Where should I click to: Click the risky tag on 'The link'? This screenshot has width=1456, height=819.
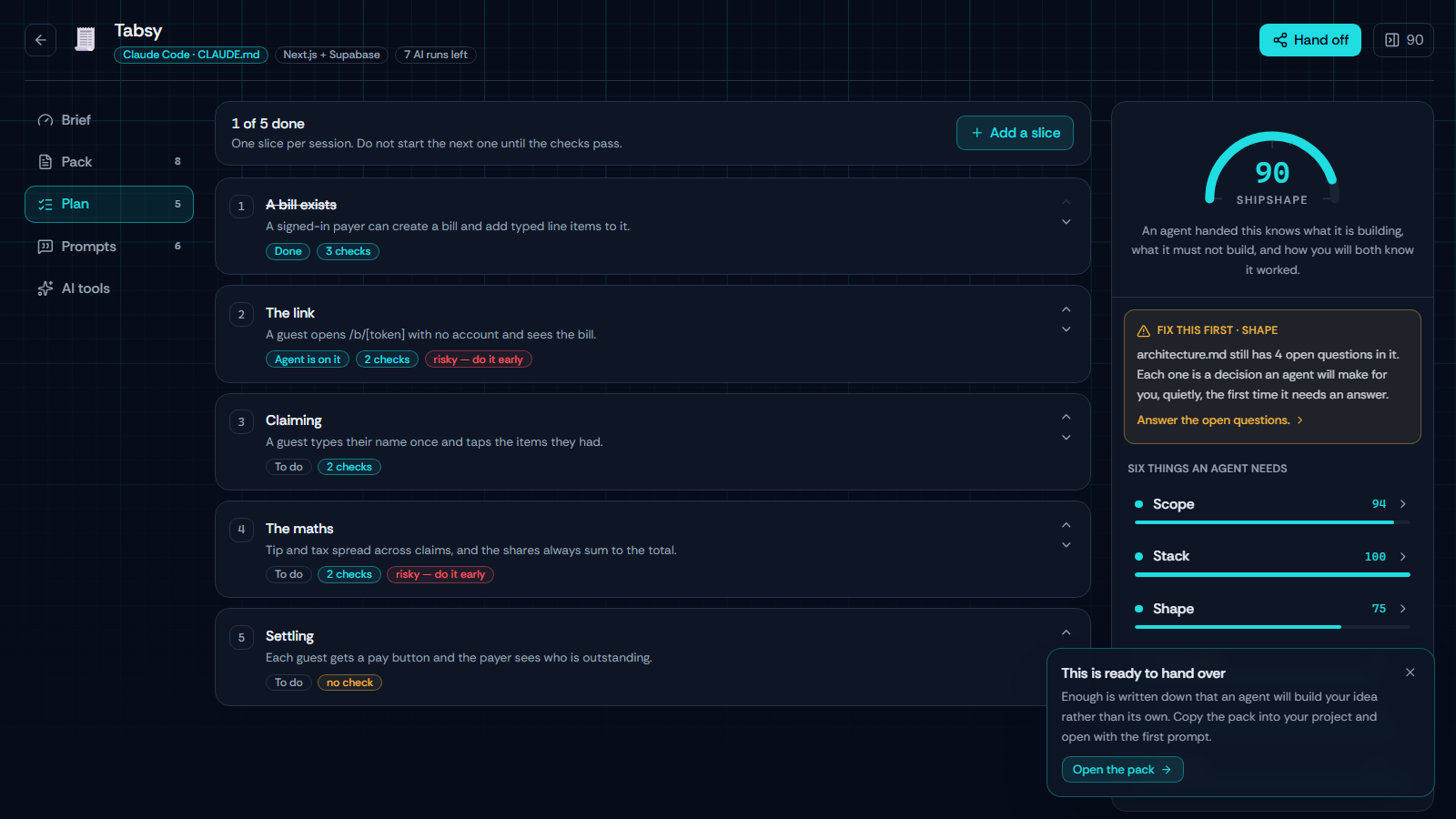point(478,359)
